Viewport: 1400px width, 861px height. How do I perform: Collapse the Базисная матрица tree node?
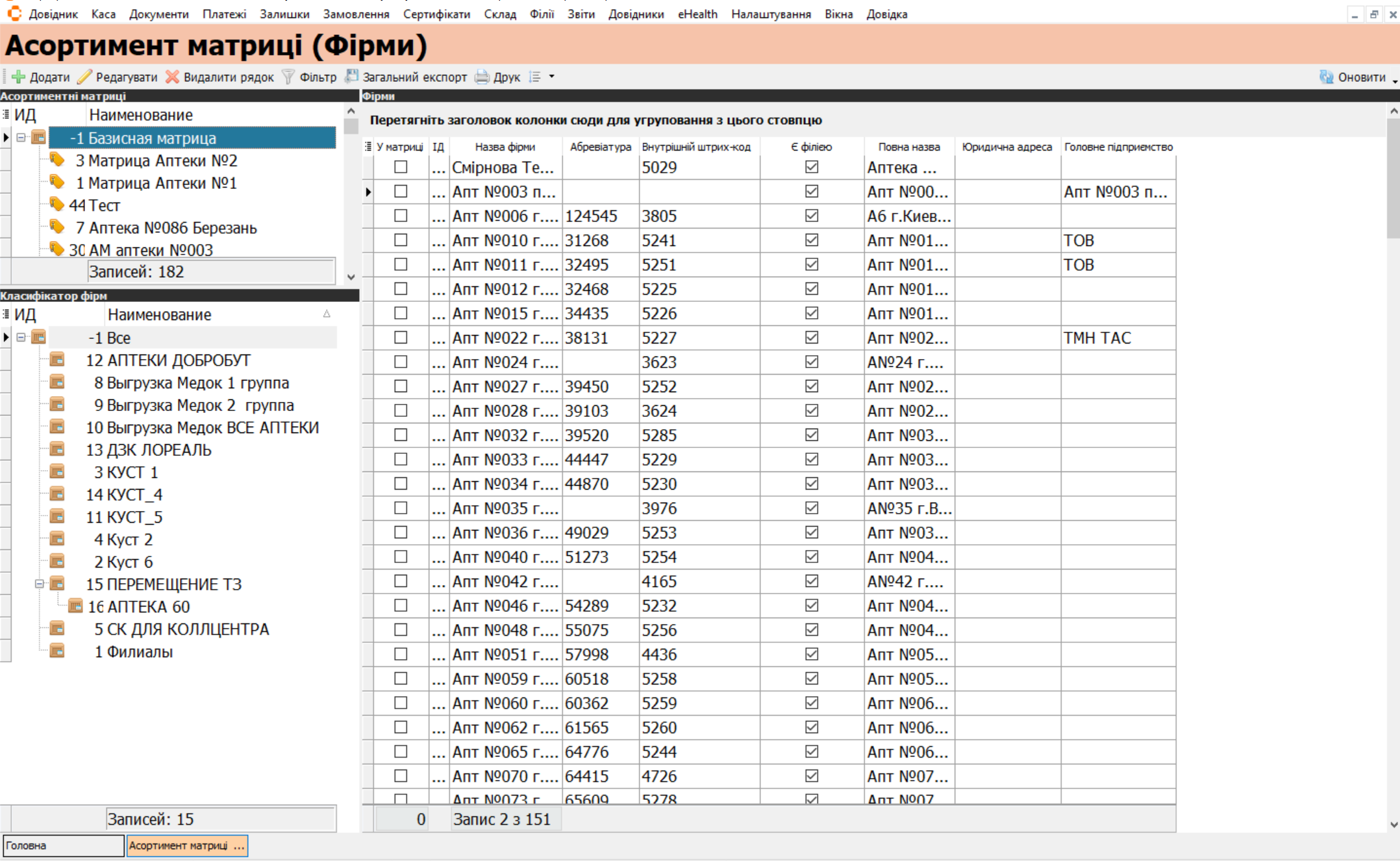[x=21, y=138]
